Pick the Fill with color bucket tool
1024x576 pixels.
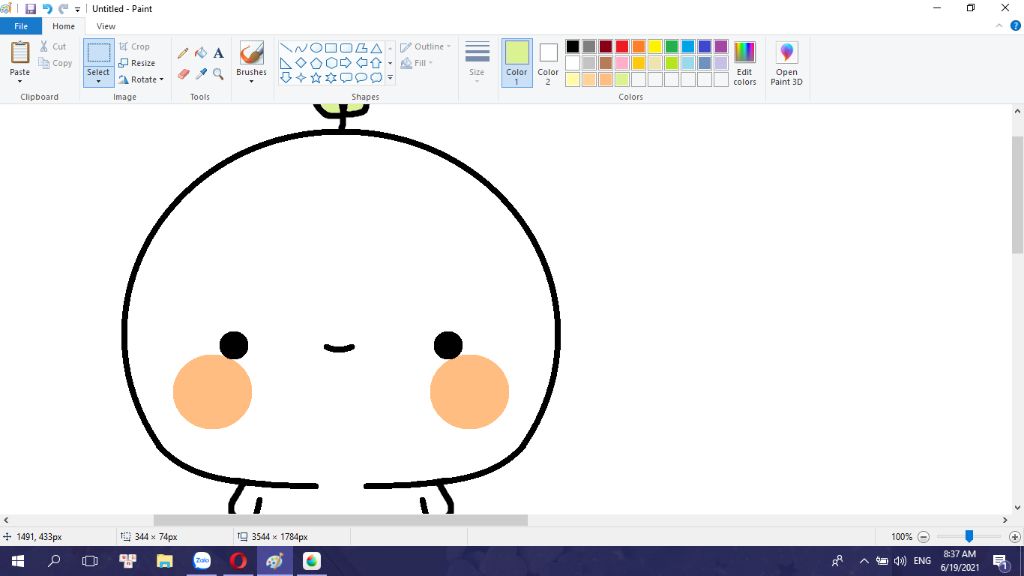click(200, 53)
